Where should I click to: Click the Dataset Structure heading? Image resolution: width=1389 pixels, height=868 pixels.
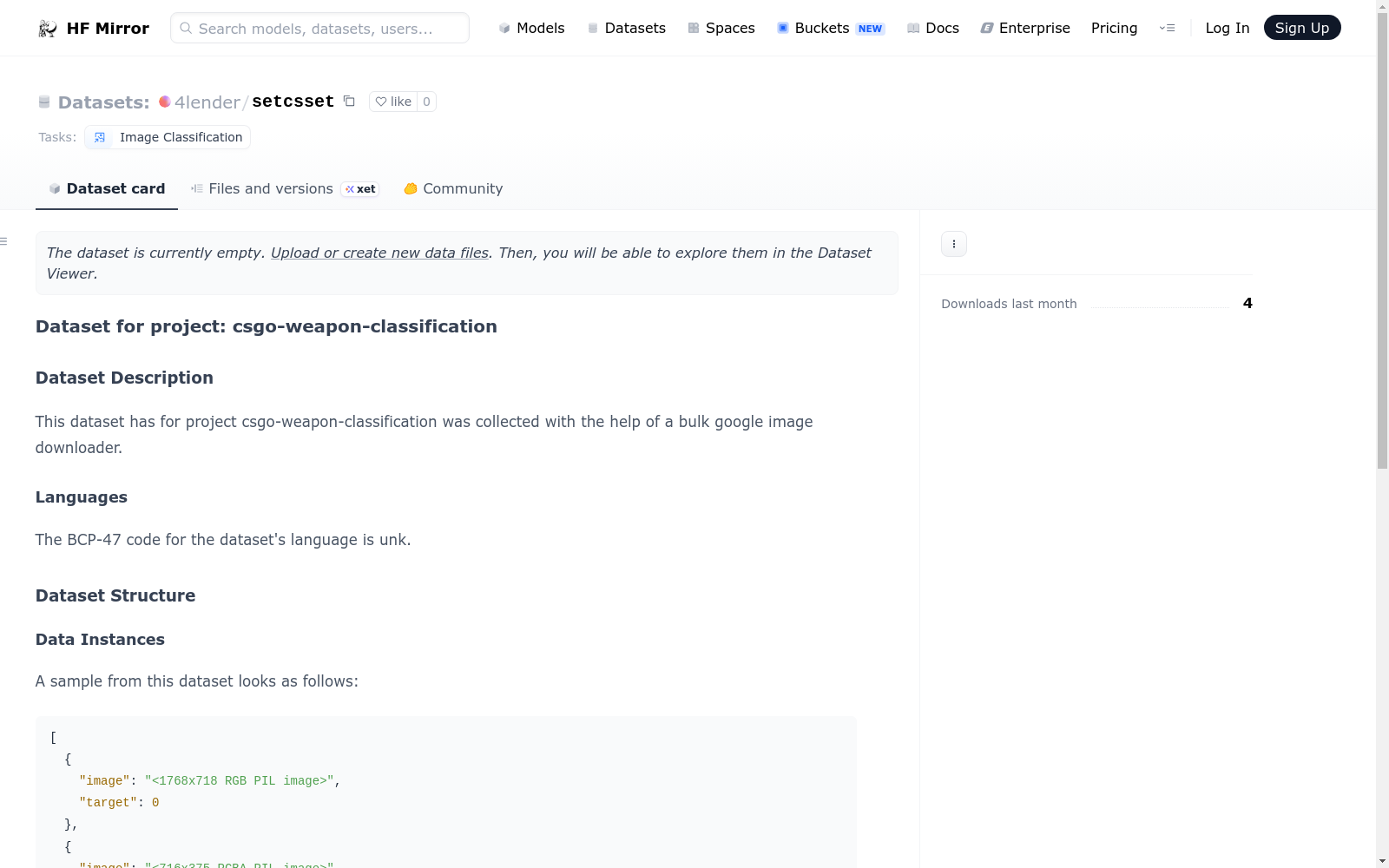(x=115, y=595)
